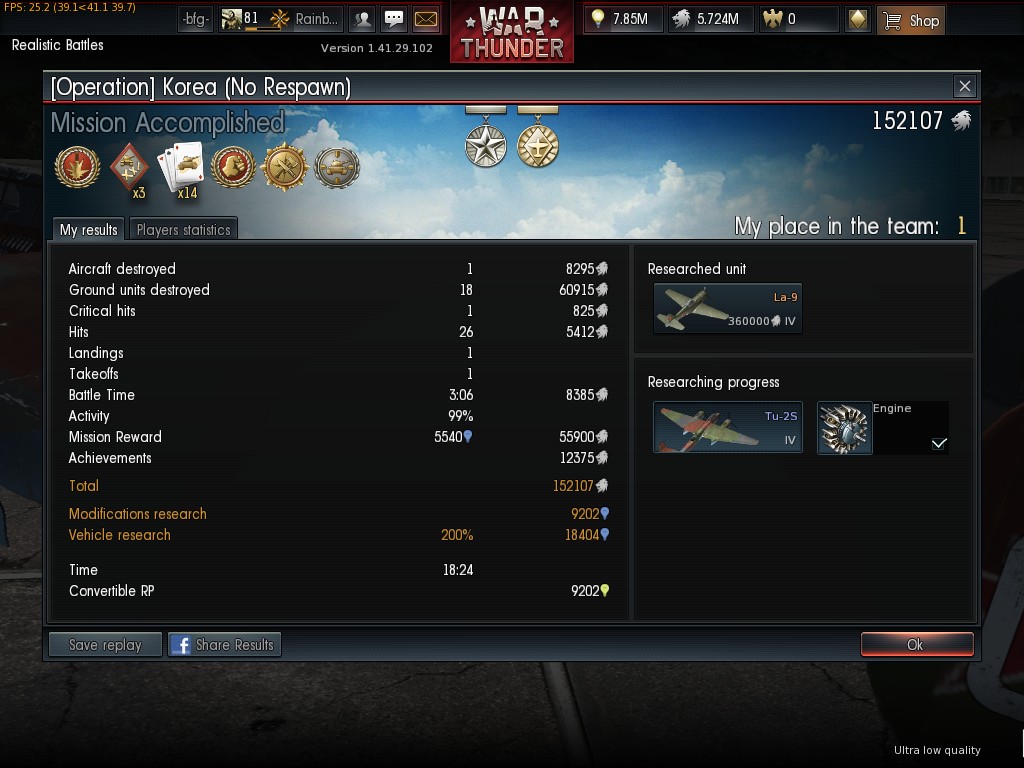This screenshot has width=1024, height=768.
Task: Open the mail envelope icon
Action: pos(426,20)
